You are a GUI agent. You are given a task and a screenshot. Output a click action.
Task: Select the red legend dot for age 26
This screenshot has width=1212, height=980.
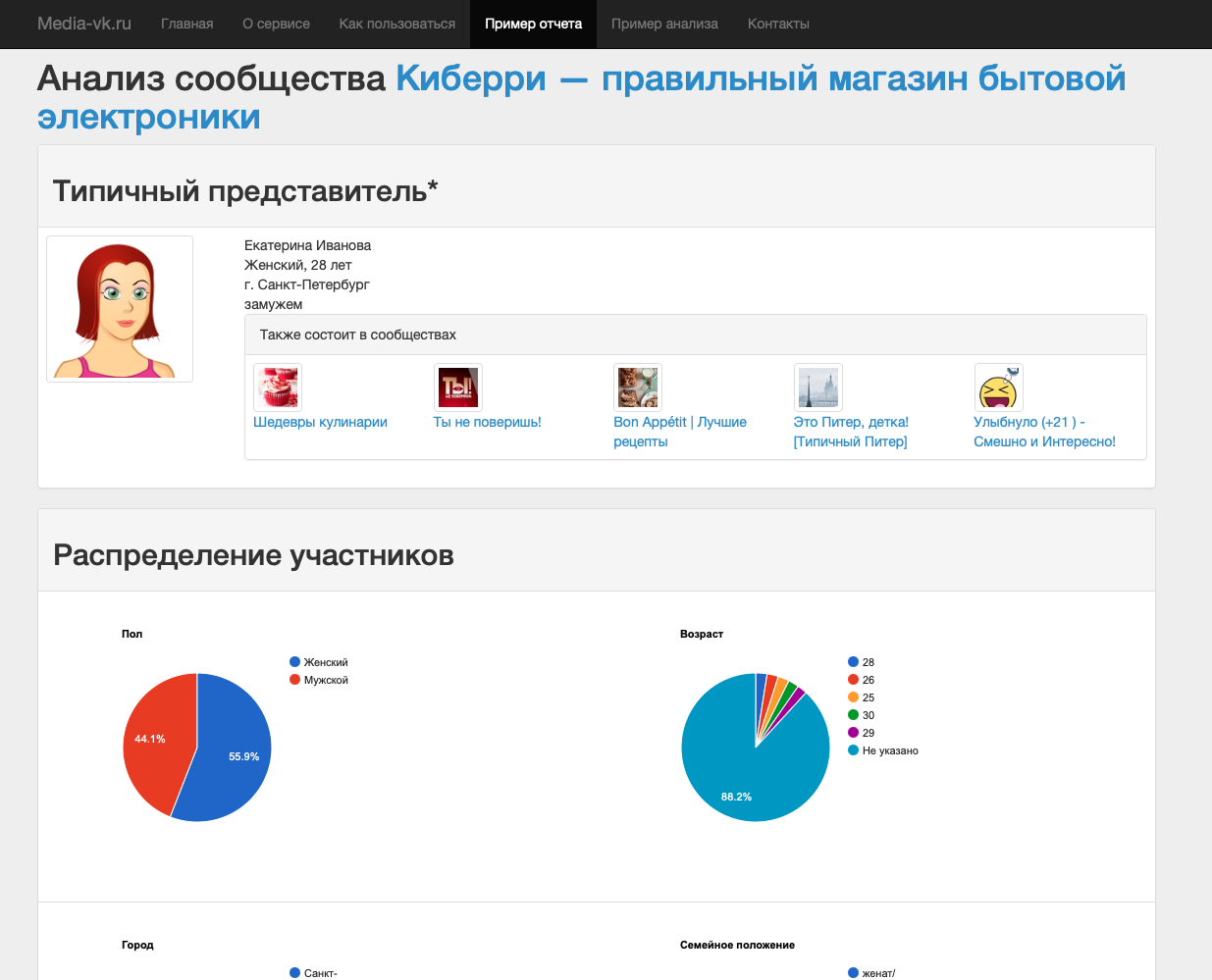point(853,680)
